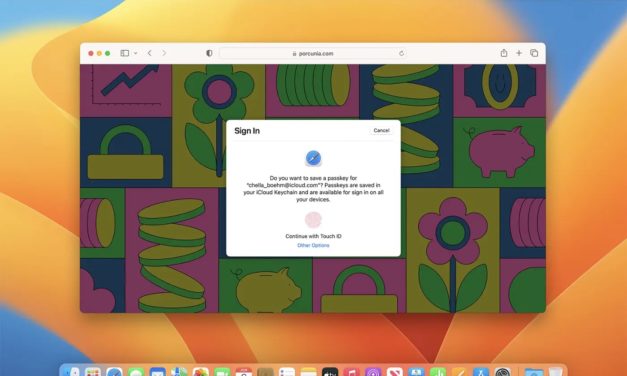Add a new tab with plus icon
Screen dimensions: 627x376
519,53
